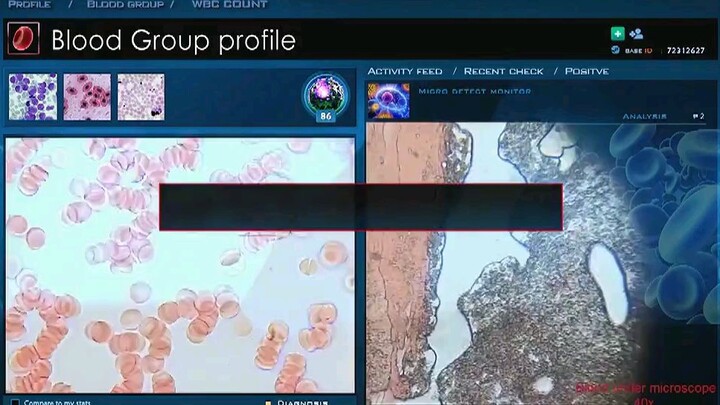Screen dimensions: 720x405
Task: Open the round avatar badge showing 86
Action: click(326, 97)
